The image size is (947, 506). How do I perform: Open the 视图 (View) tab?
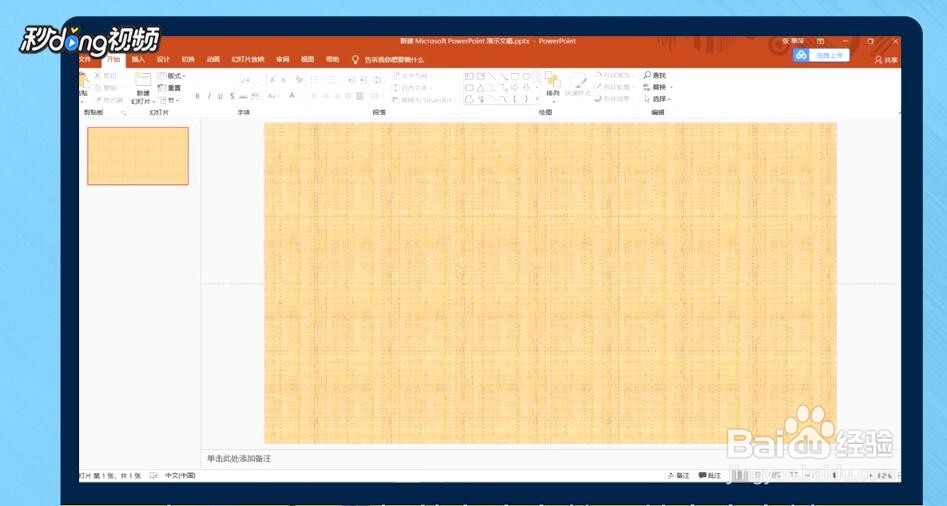[308, 59]
